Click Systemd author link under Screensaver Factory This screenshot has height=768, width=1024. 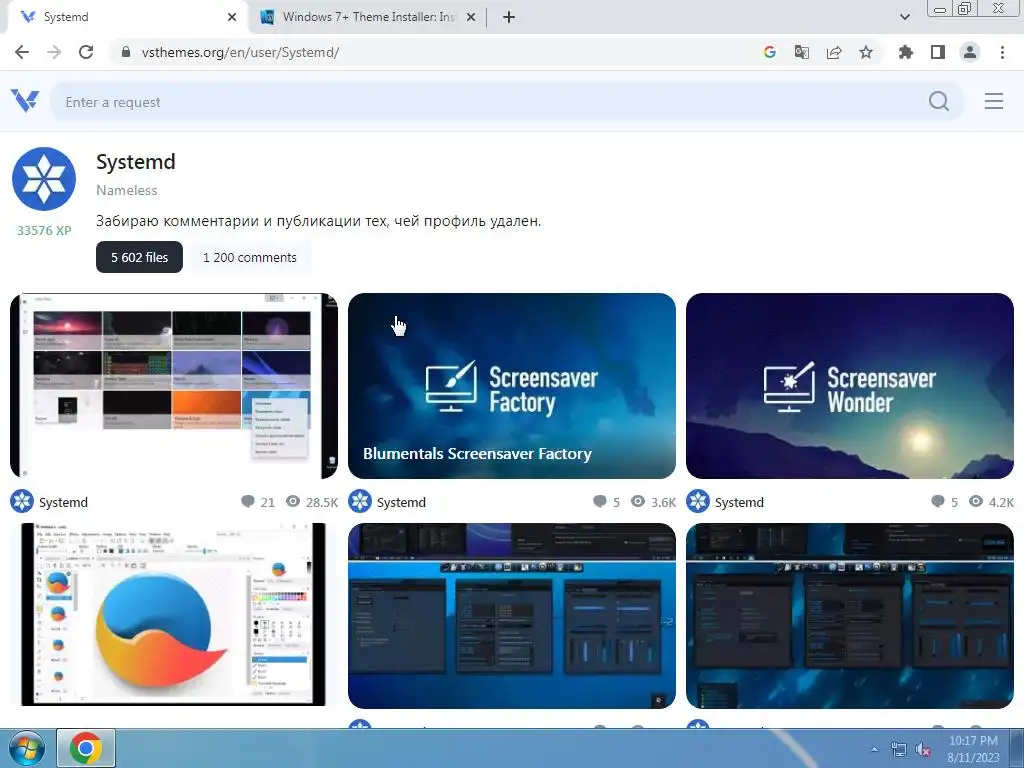click(401, 502)
